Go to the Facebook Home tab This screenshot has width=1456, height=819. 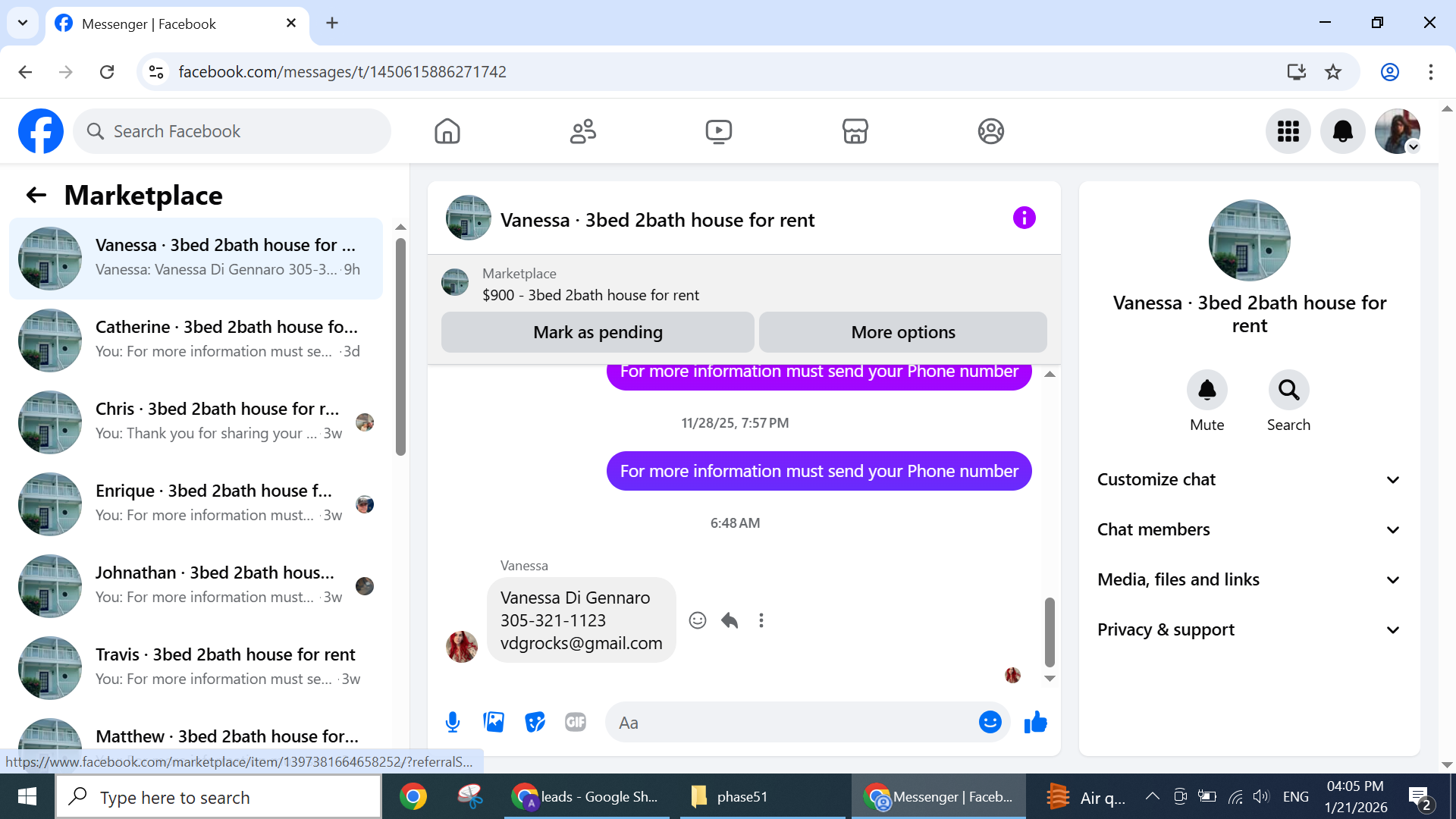coord(447,131)
